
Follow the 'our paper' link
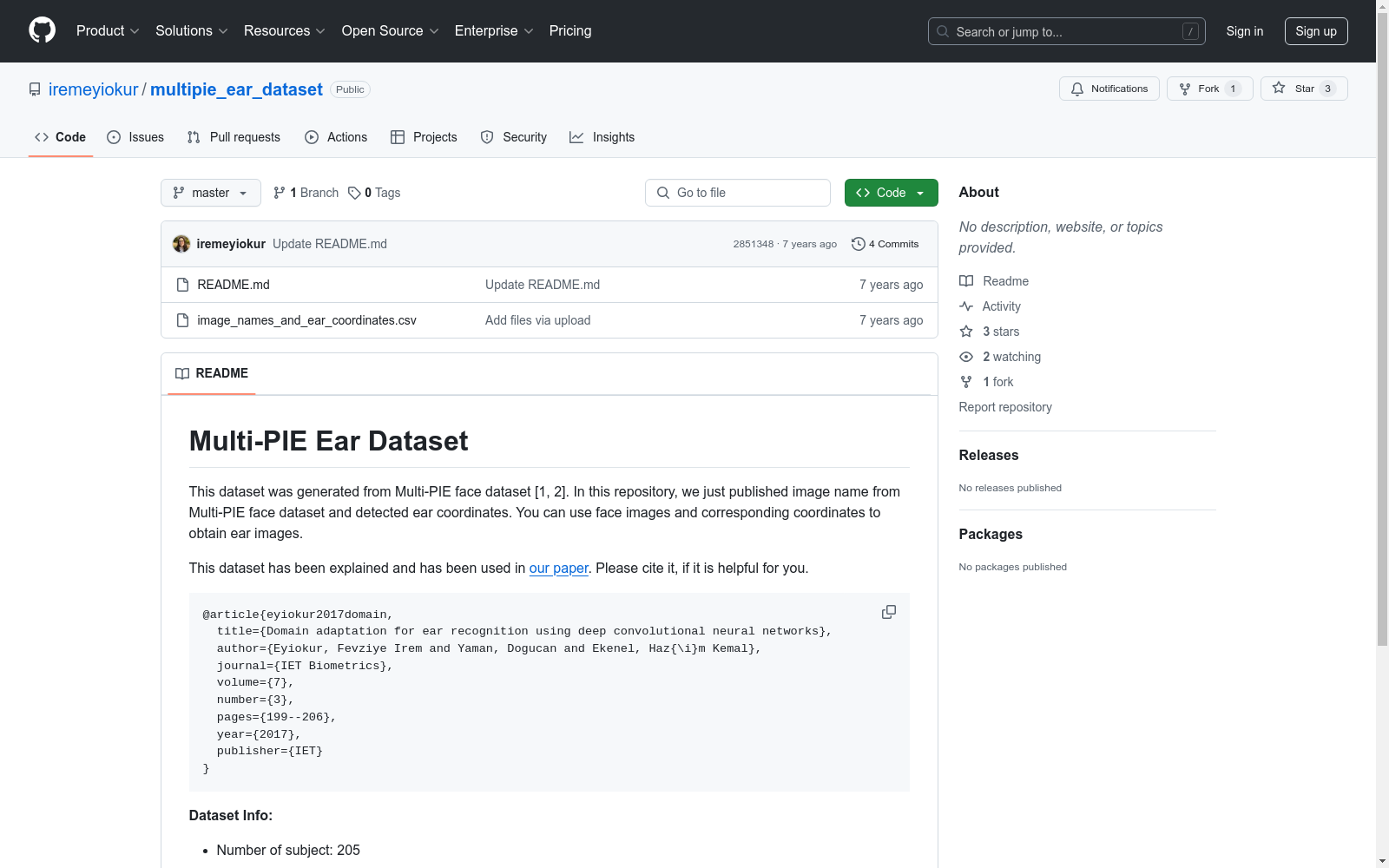click(x=559, y=568)
